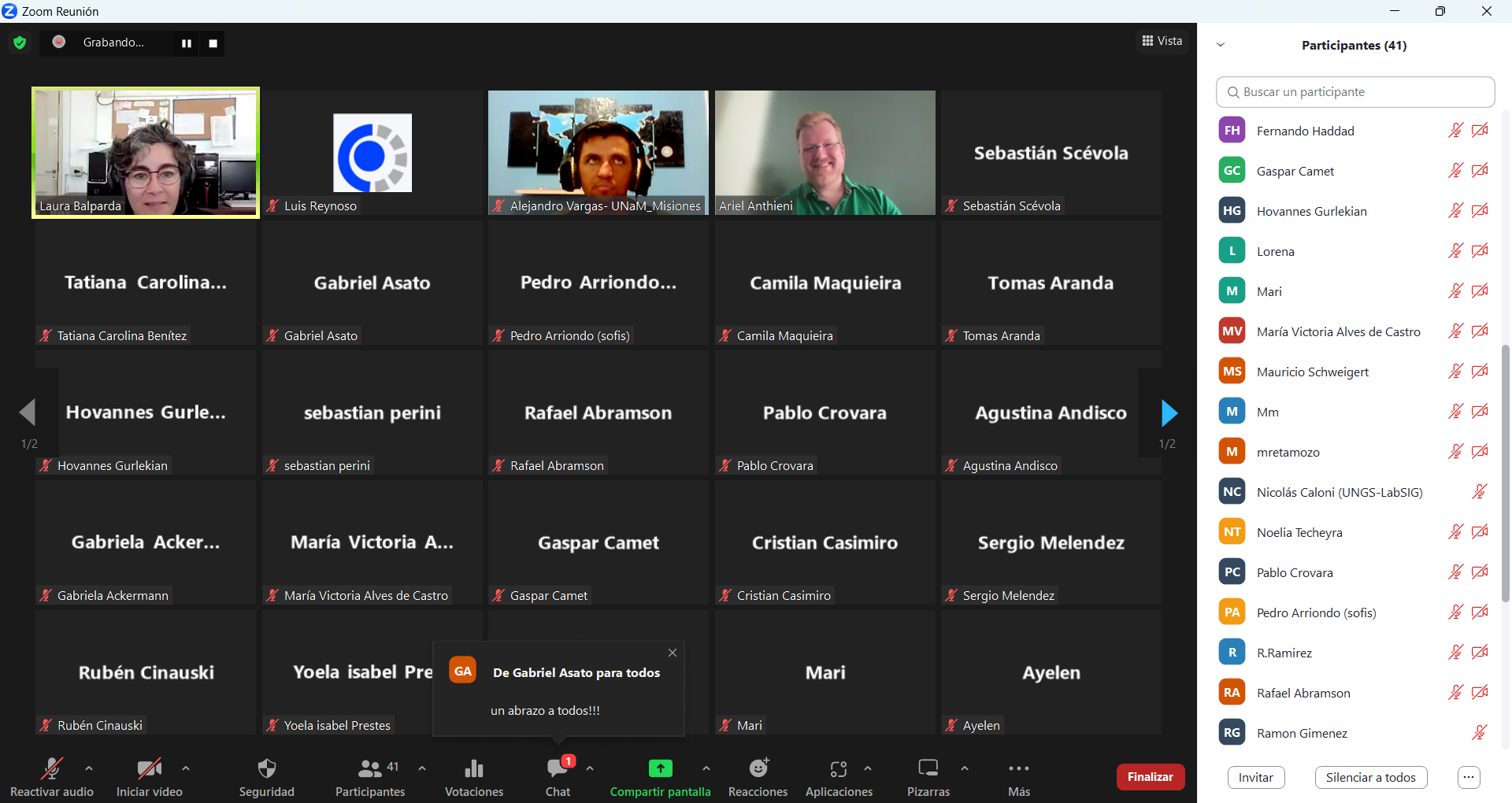Toggle Fernando Haddad's muted microphone icon
Viewport: 1512px width, 803px height.
1455,131
